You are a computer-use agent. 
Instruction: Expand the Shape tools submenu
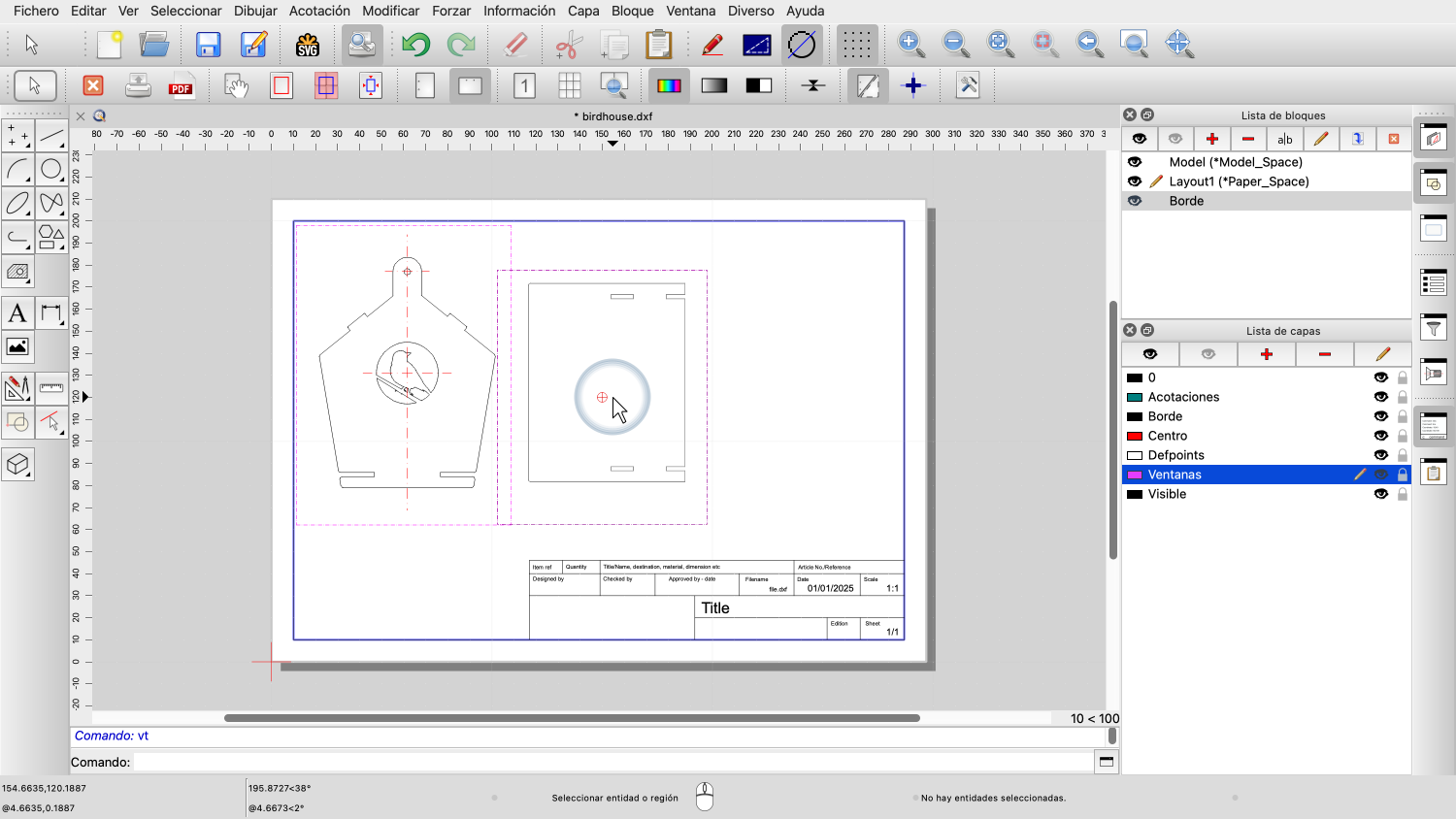tap(51, 237)
